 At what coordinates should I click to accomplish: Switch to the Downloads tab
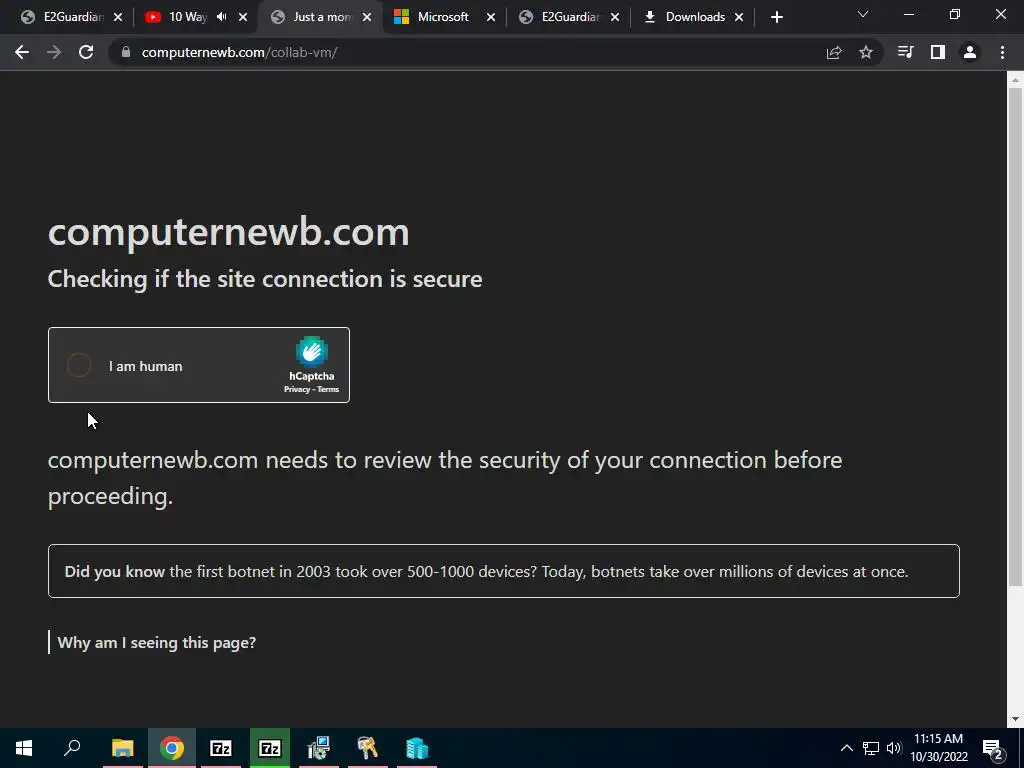694,17
